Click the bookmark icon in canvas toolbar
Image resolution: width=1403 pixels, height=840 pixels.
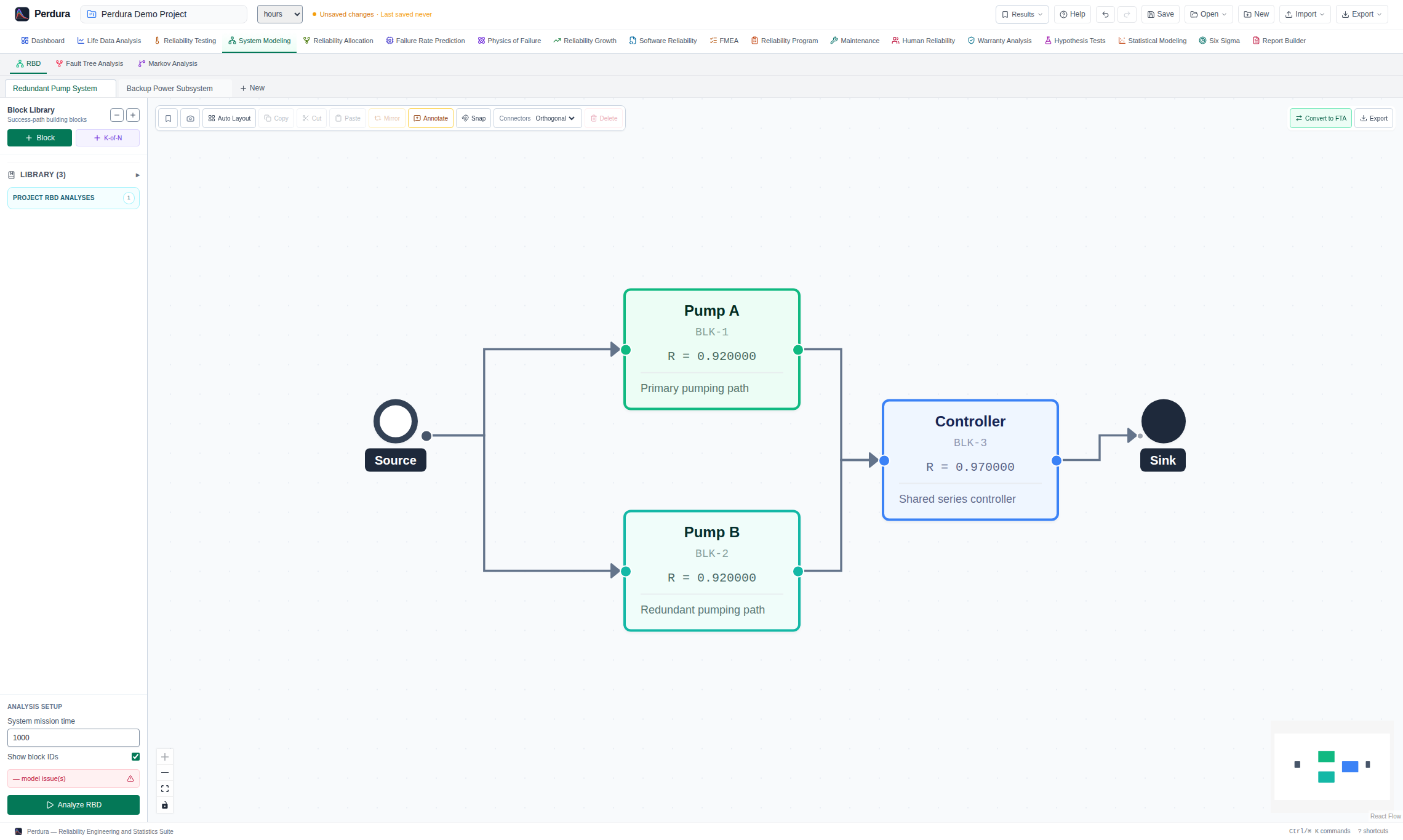[168, 118]
